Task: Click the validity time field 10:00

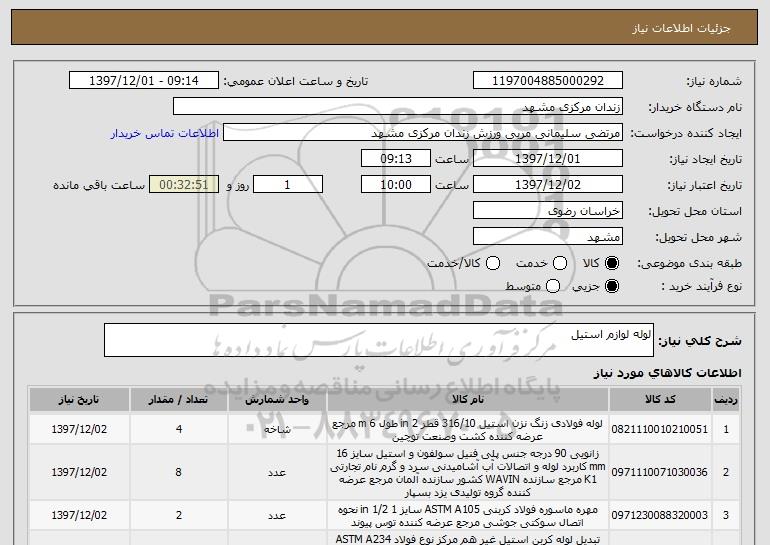Action: point(396,185)
